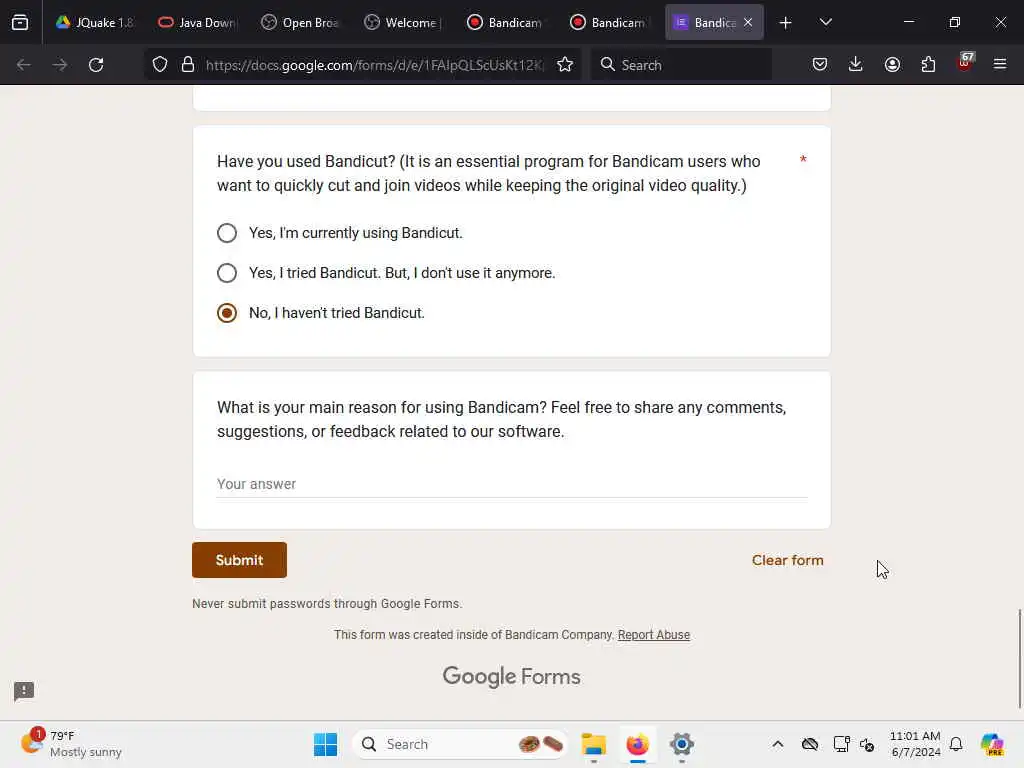Open the Google Forms logo link
Viewport: 1024px width, 768px height.
[x=511, y=676]
